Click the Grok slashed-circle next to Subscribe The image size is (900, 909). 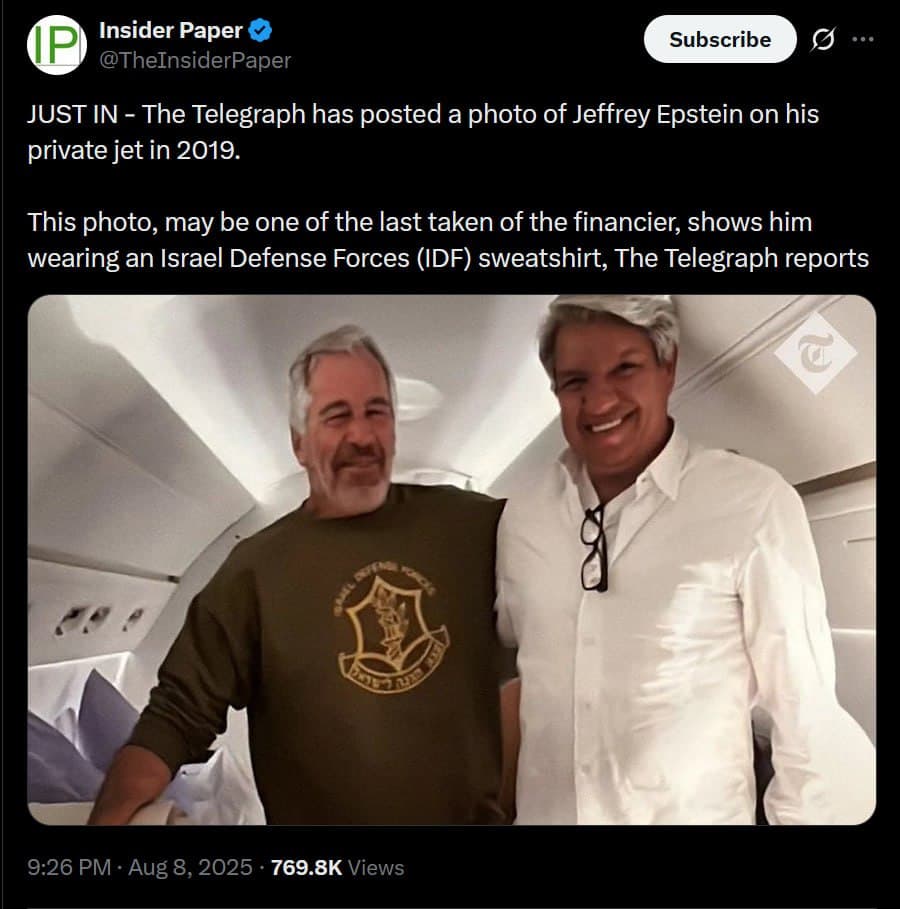coord(820,40)
